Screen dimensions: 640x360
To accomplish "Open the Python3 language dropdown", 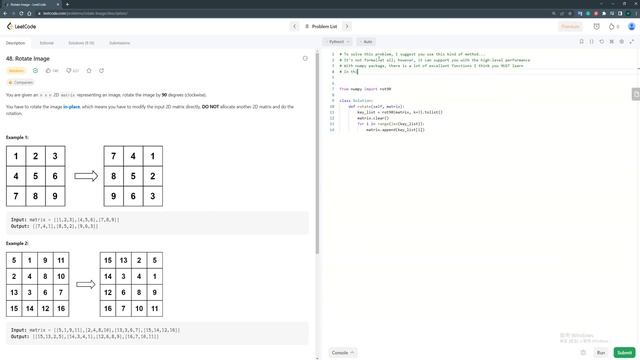I will (338, 42).
